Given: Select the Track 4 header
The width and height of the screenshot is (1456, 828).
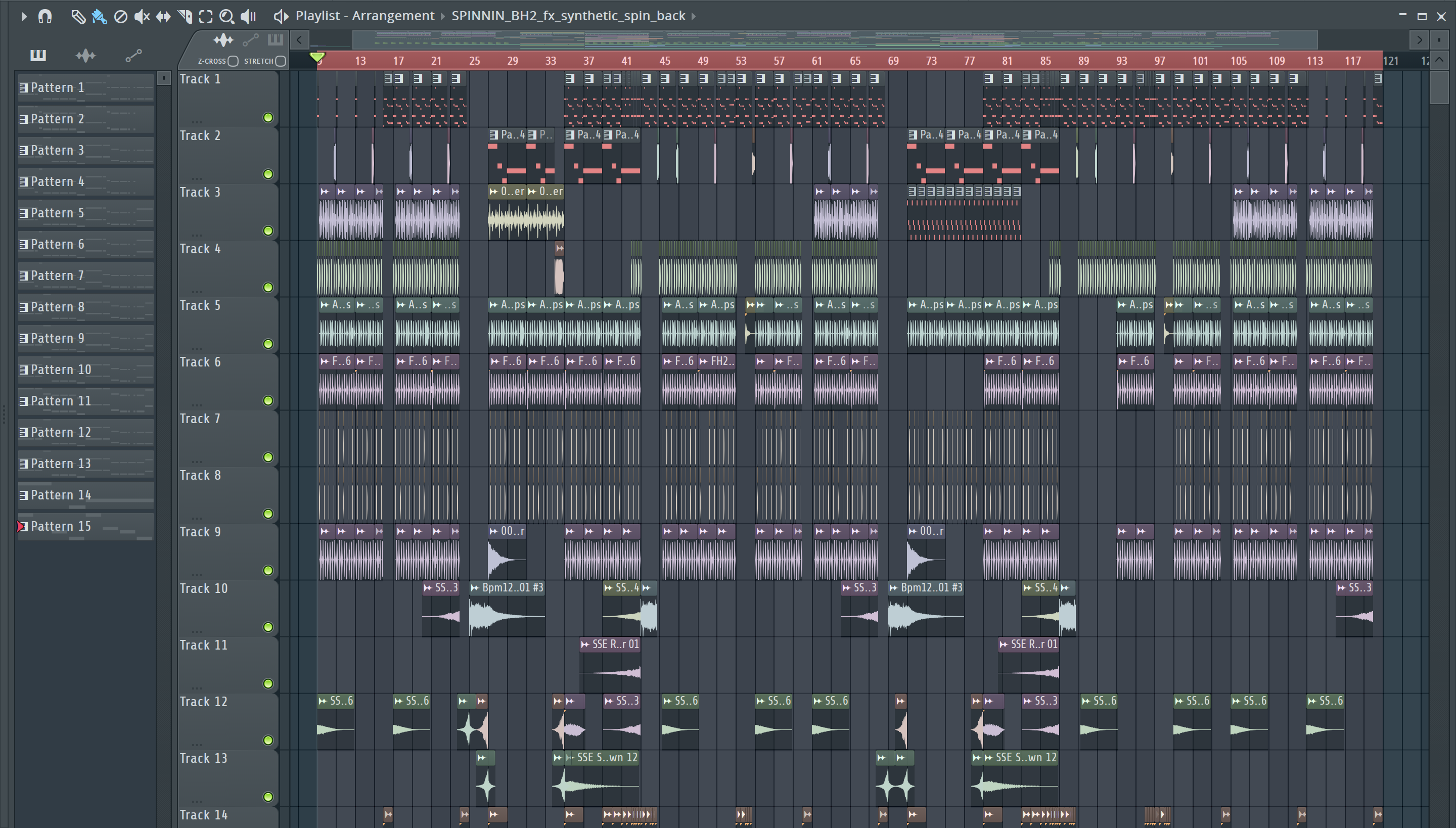Looking at the screenshot, I should 227,268.
